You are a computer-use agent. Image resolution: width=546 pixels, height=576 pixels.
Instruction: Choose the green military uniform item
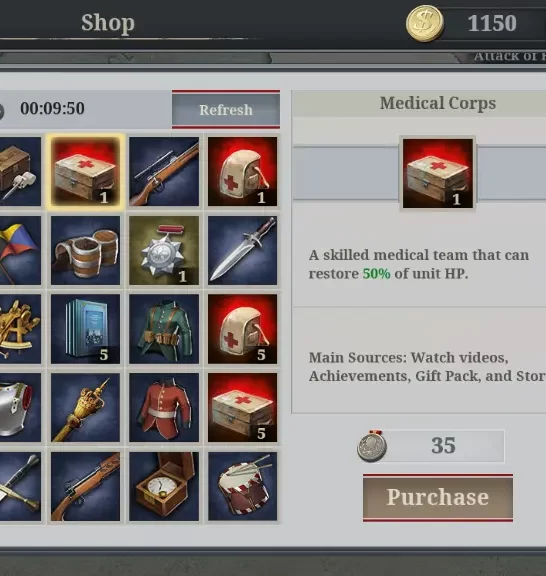[164, 329]
